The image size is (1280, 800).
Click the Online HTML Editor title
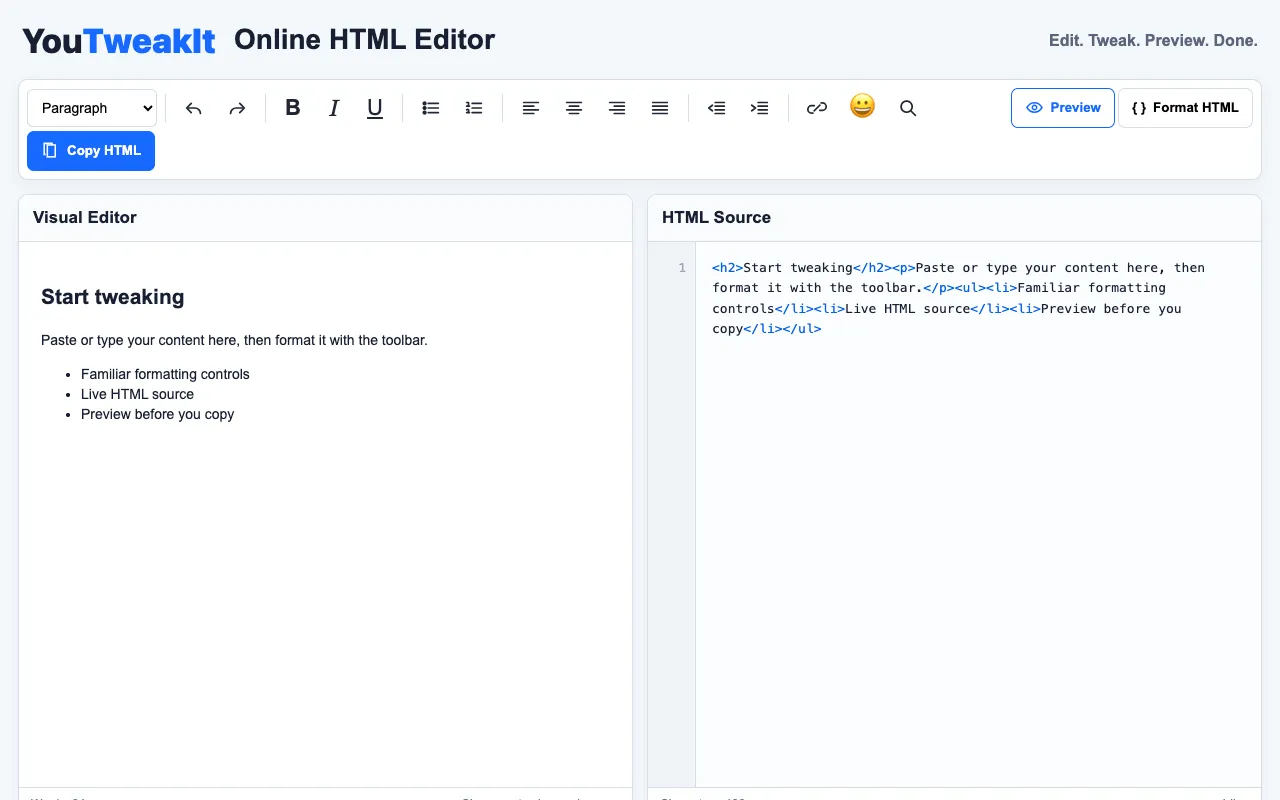[x=364, y=40]
